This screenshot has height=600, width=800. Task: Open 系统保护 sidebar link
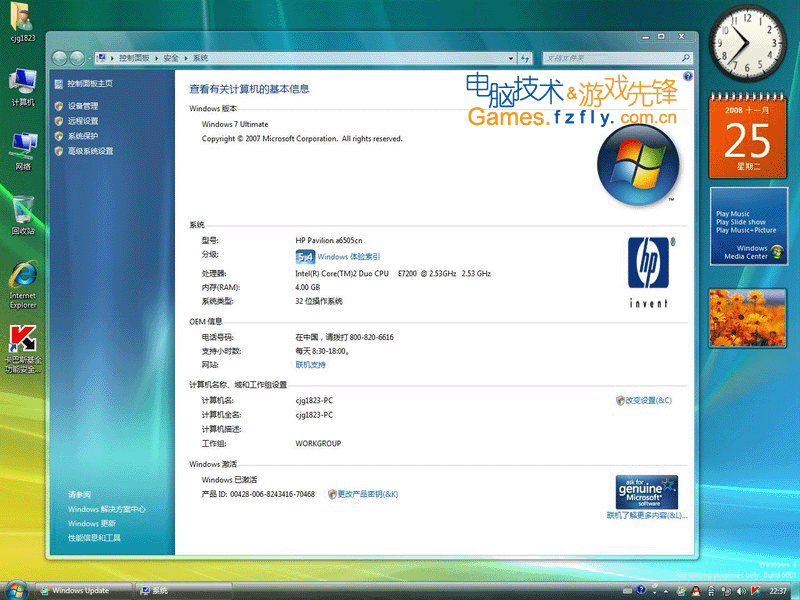click(x=83, y=136)
